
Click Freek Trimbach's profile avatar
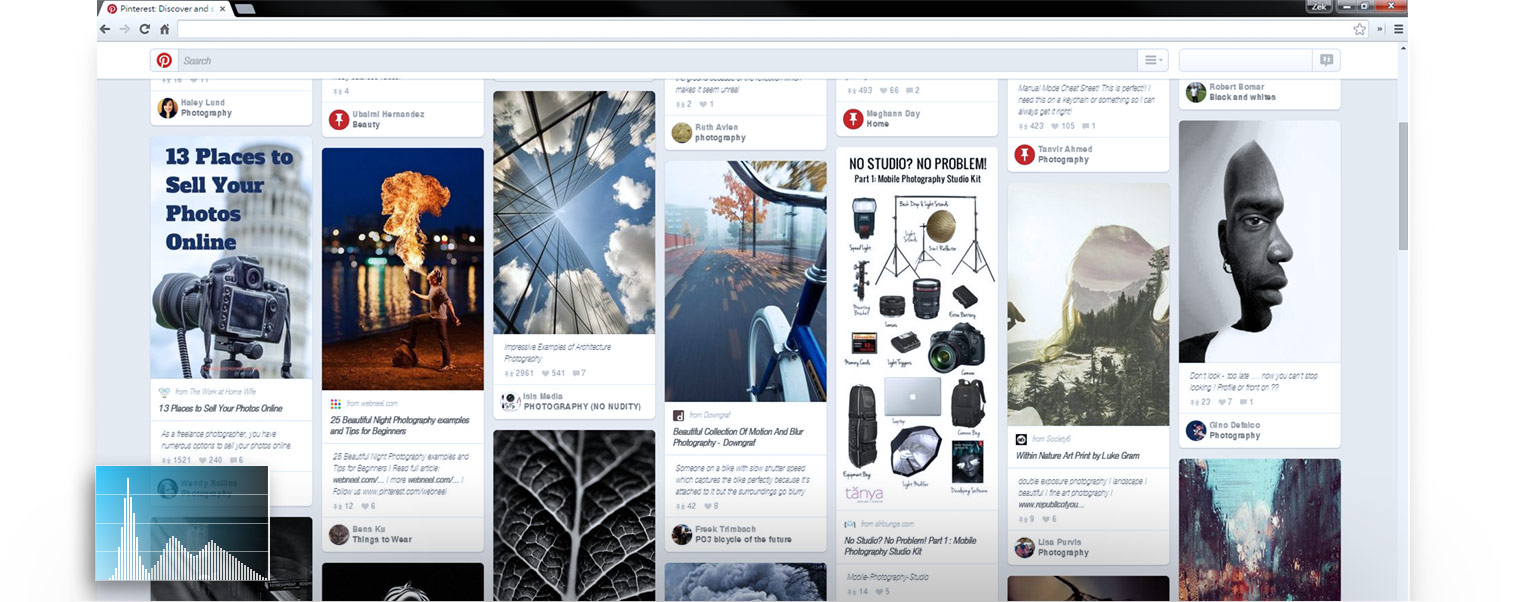click(682, 534)
